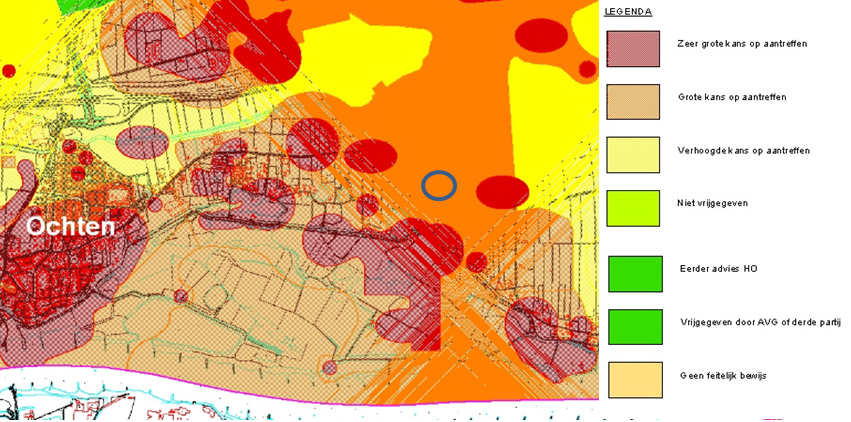Click the 'Vrijgegeven door AVG' green swatch
Screen dimensions: 851x422
click(x=636, y=327)
